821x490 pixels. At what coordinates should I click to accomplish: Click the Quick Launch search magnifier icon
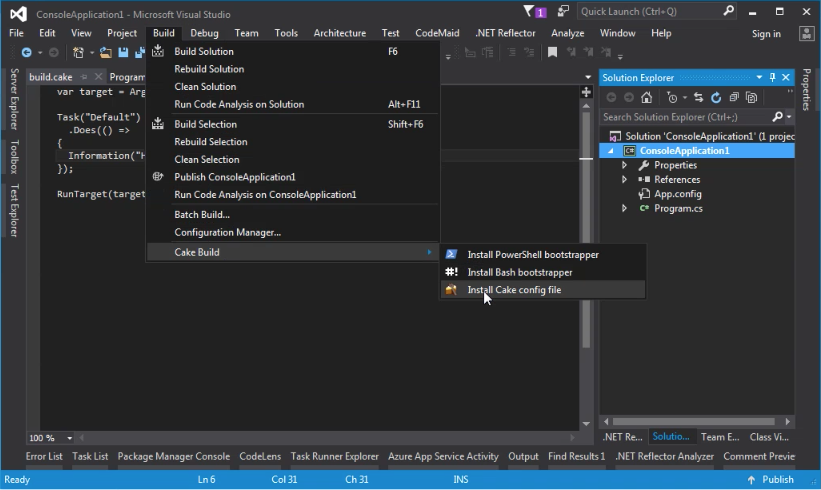(728, 11)
